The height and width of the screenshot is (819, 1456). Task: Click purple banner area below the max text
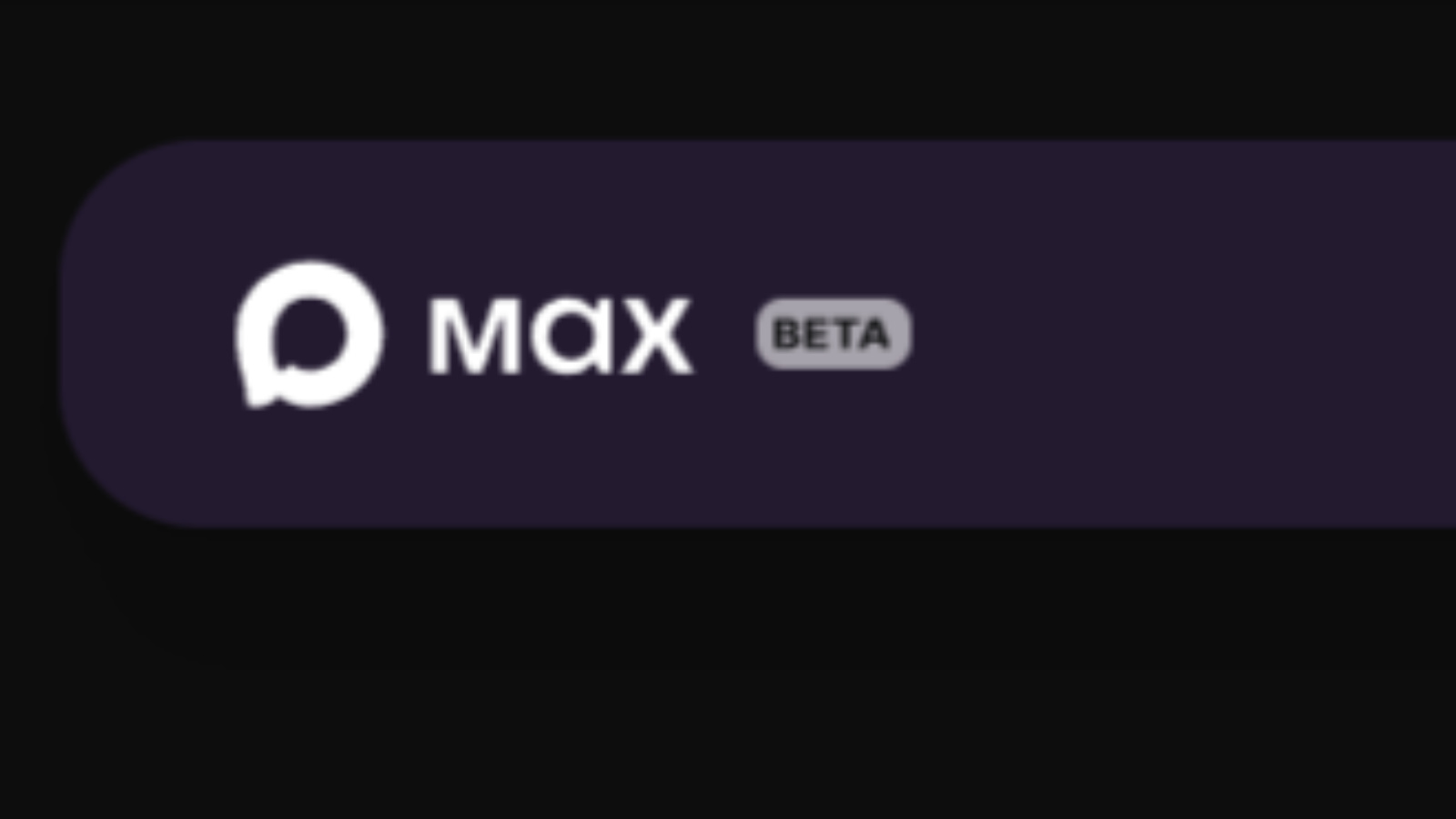561,450
